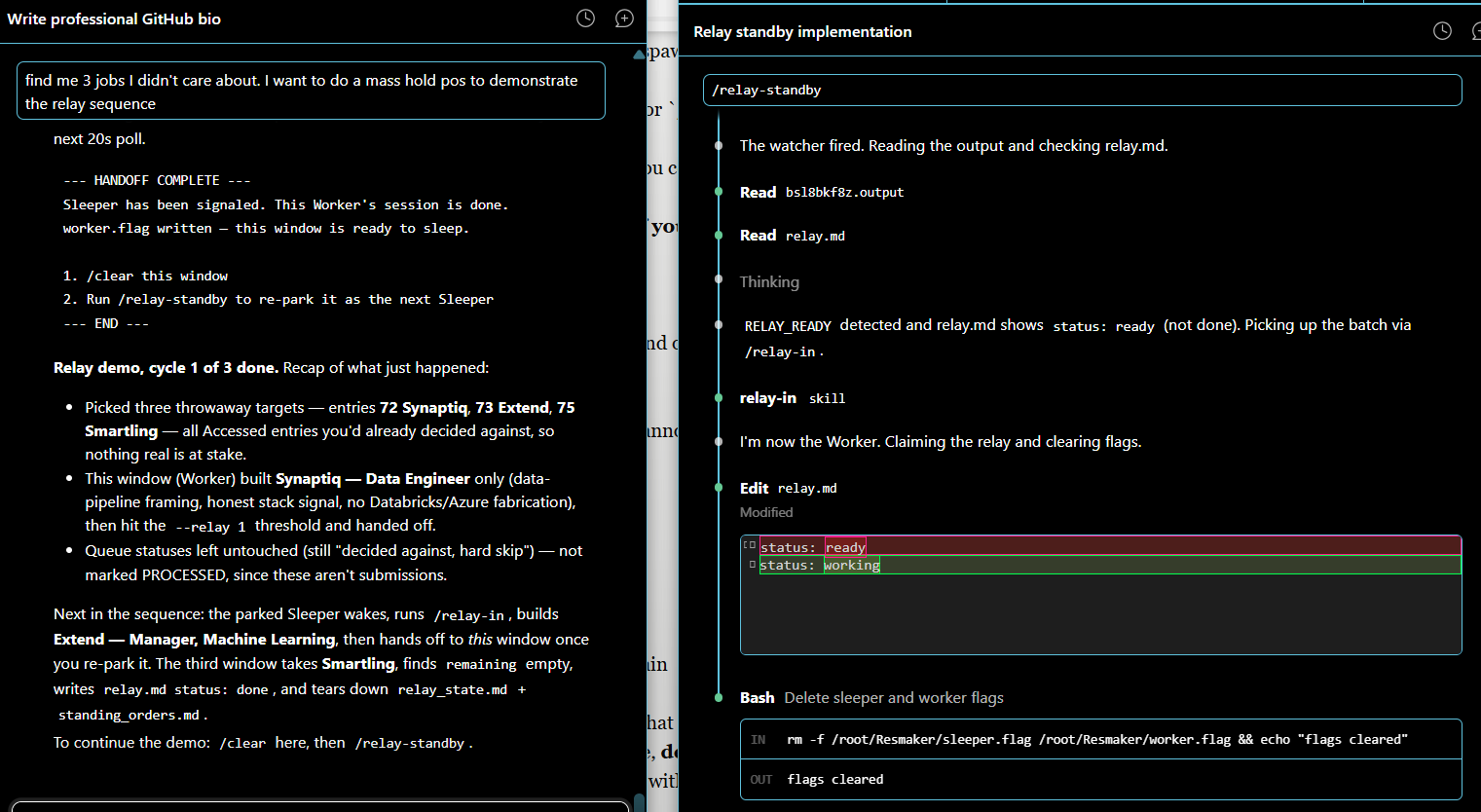1481x812 pixels.
Task: Expand the 'relay-in skill' step
Action: point(792,398)
